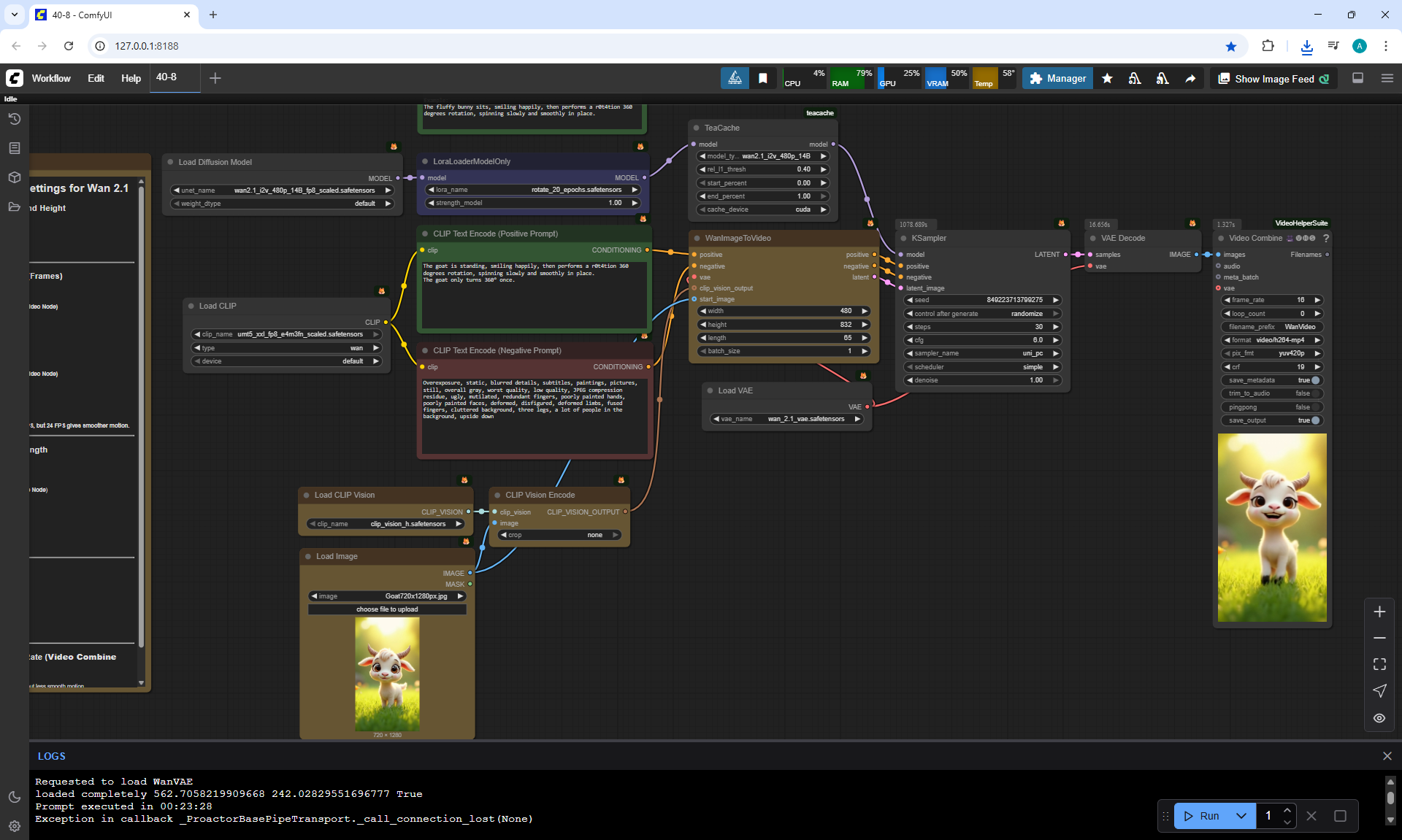Click the share arrow icon in the toolbar
The image size is (1402, 840).
coord(1190,78)
